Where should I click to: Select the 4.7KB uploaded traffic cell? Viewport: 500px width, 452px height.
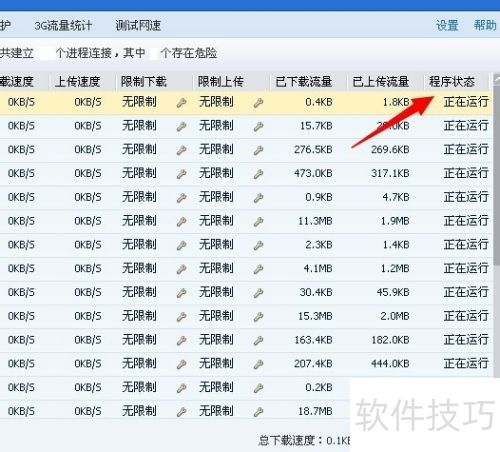[396, 197]
